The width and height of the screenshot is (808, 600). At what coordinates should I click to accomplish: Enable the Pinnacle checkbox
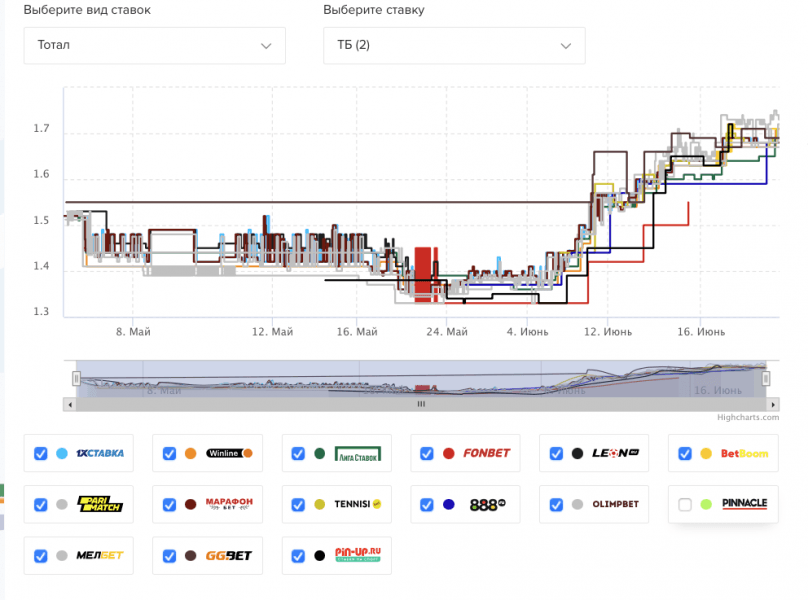[685, 504]
